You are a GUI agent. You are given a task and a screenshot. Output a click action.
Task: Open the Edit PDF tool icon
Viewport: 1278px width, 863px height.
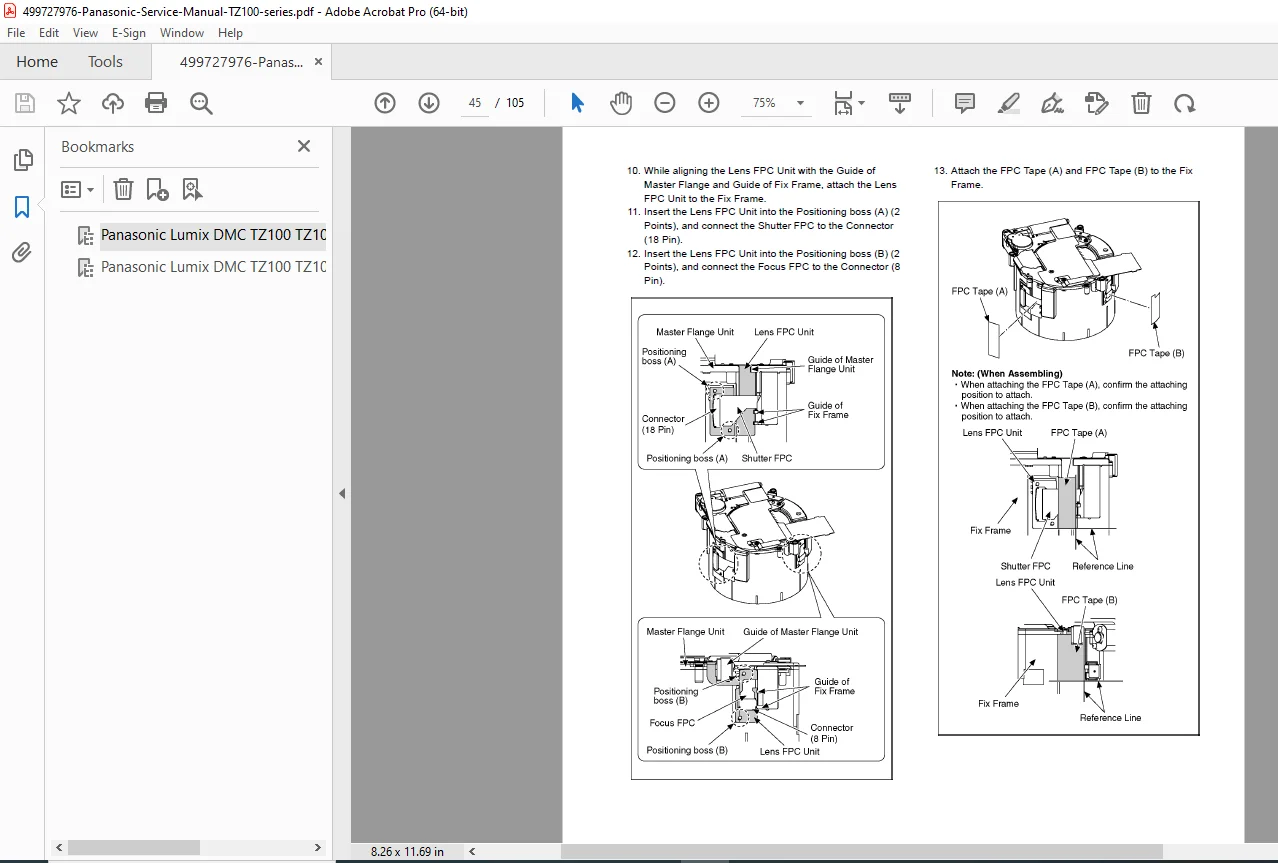(x=1097, y=103)
